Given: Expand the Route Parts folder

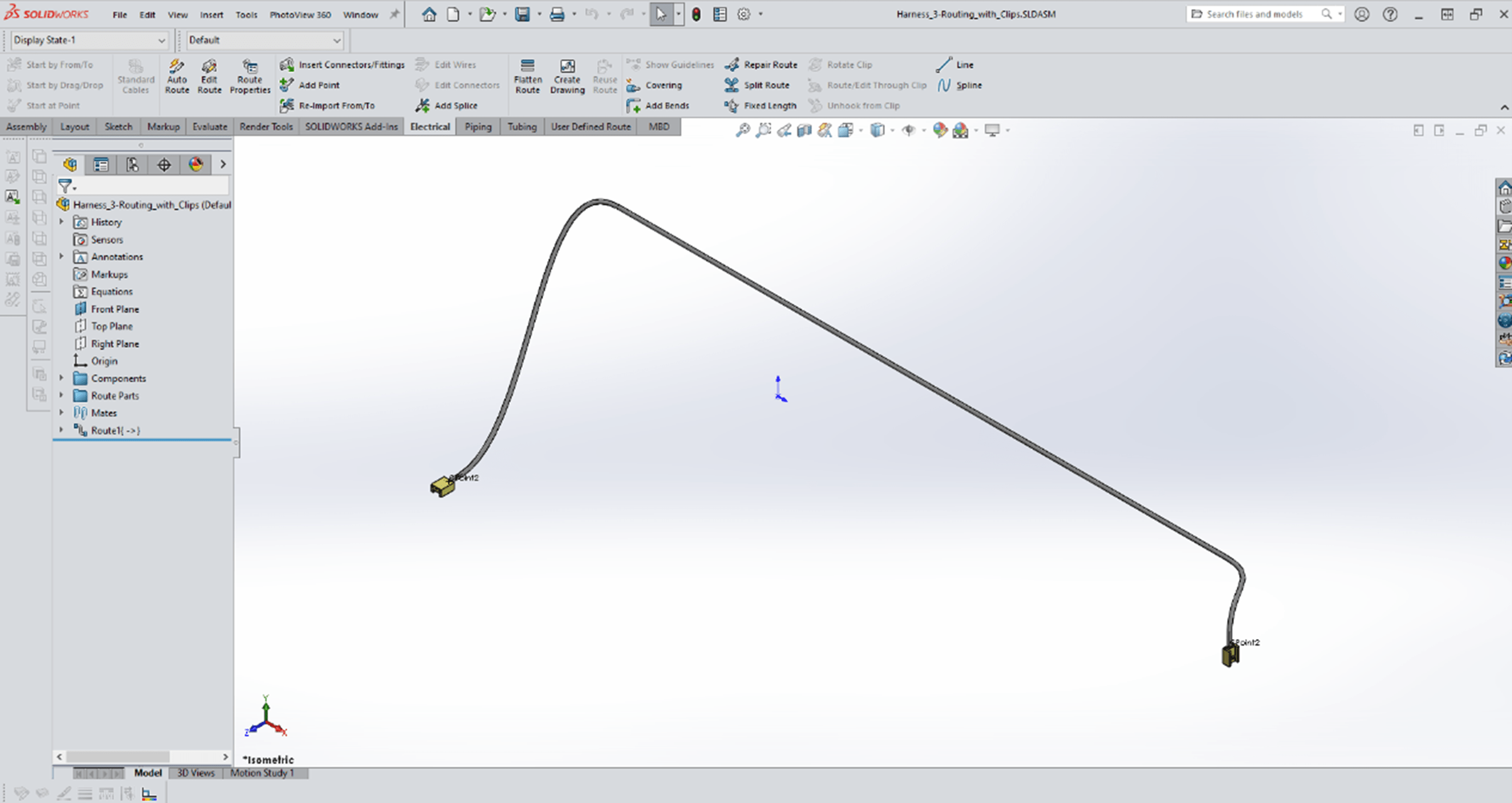Looking at the screenshot, I should 61,395.
